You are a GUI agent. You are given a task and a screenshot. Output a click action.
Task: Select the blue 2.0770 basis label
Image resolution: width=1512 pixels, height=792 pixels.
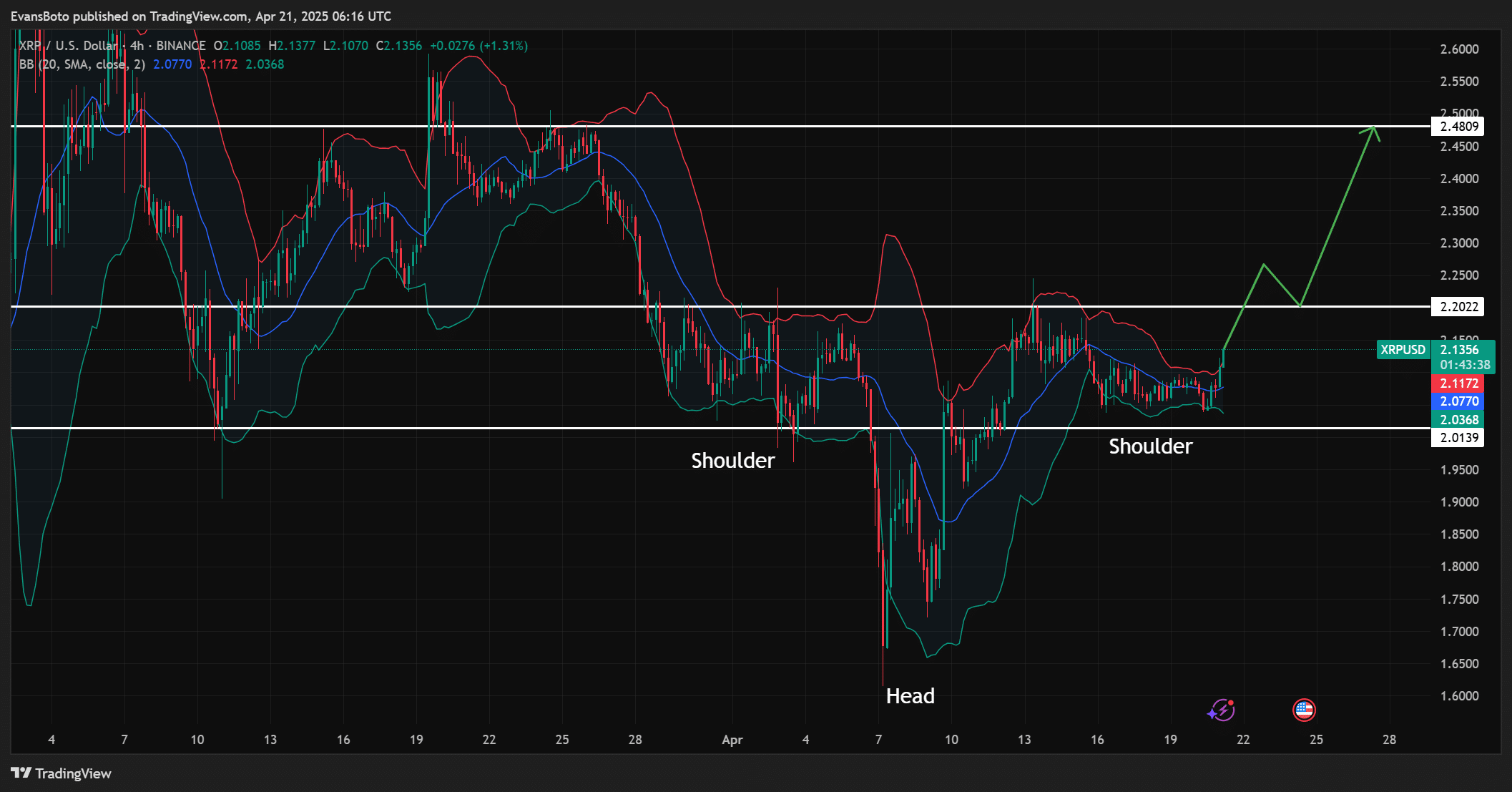click(1458, 401)
